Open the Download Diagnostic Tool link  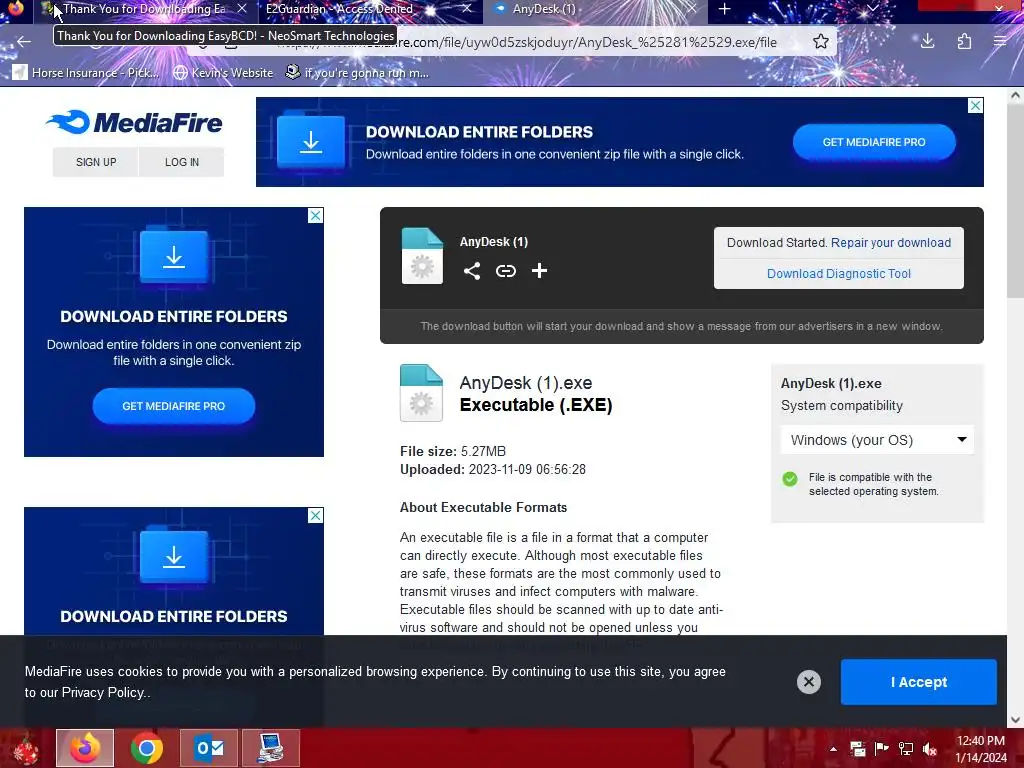click(x=839, y=274)
